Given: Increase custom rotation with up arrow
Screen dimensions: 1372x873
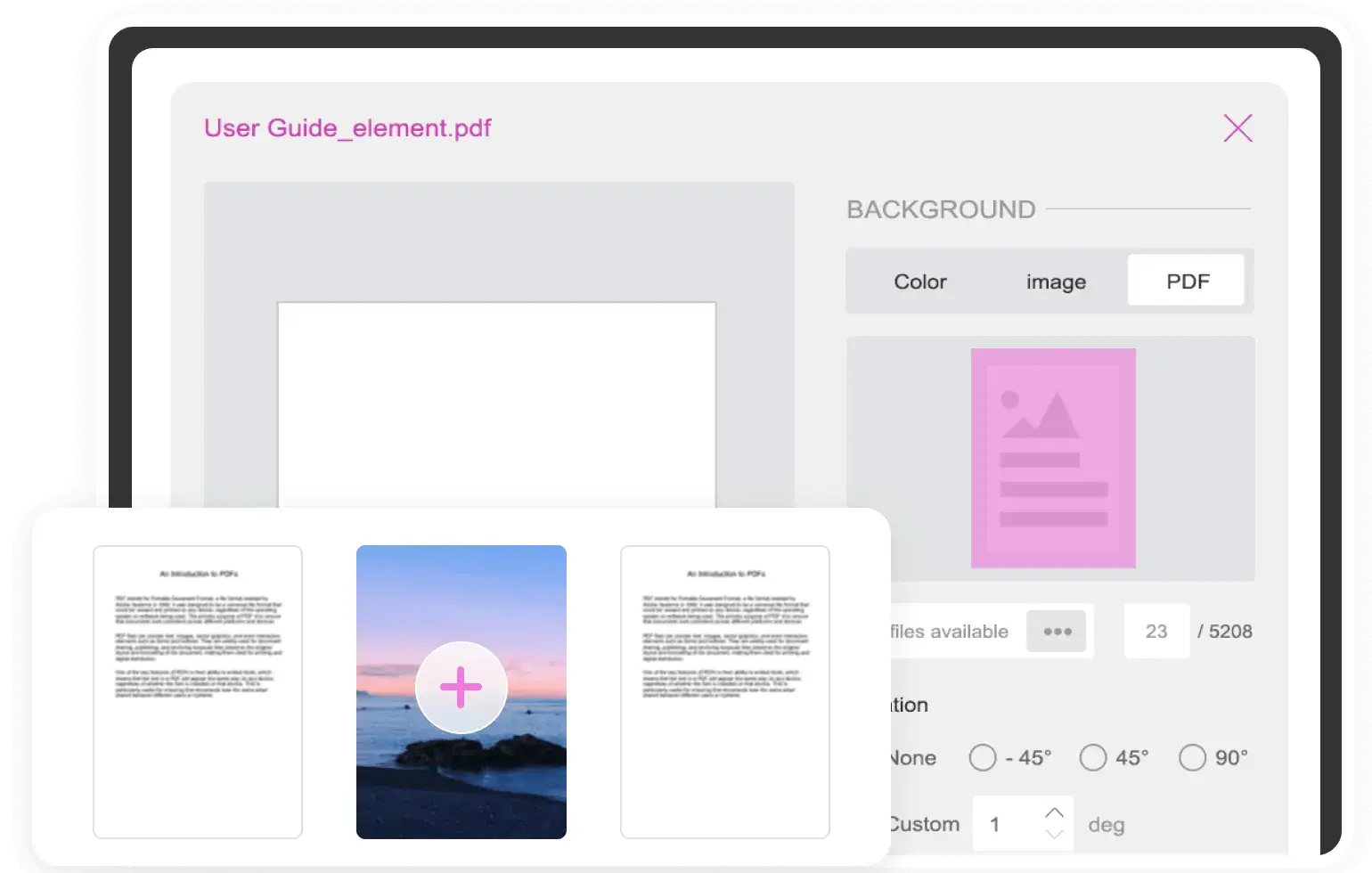Looking at the screenshot, I should pos(1054,812).
